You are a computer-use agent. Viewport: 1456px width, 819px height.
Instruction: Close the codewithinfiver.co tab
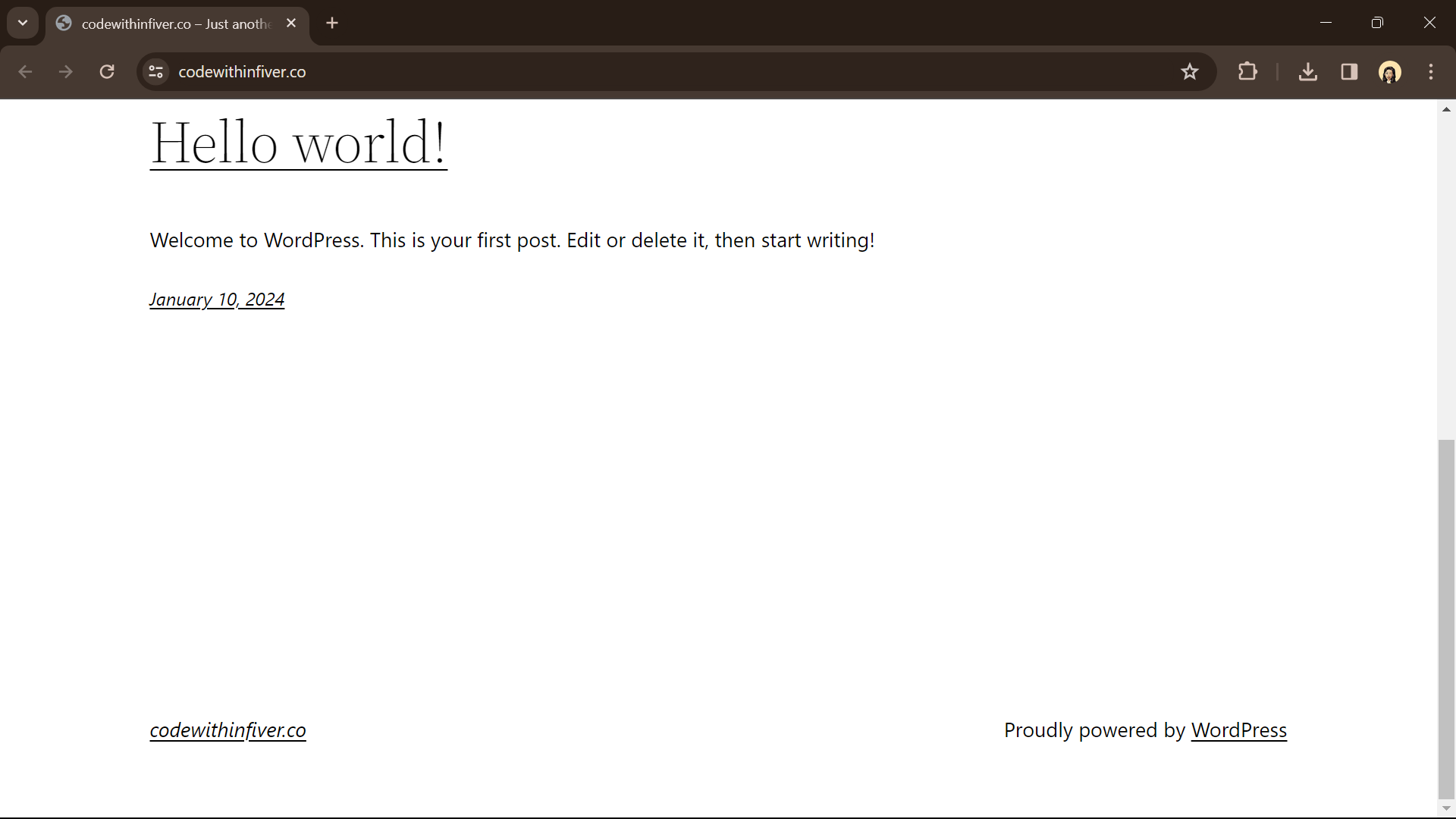[x=291, y=24]
